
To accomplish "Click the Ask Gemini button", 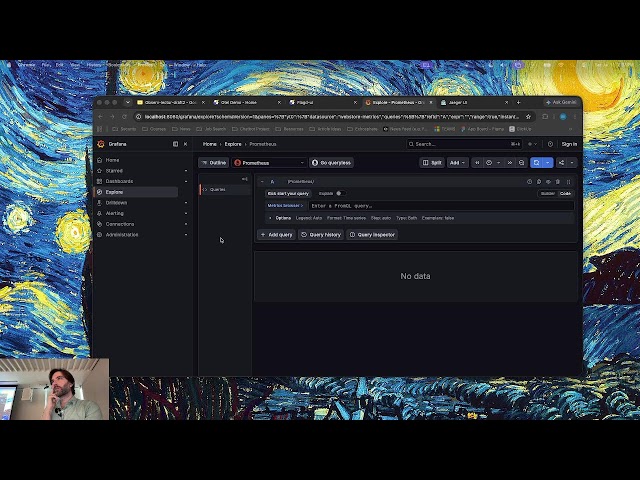I will click(x=561, y=102).
